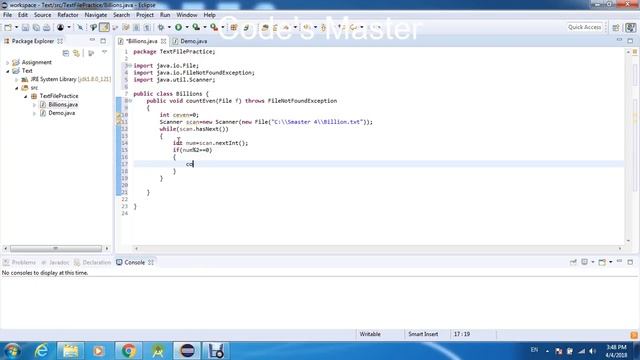Image resolution: width=640 pixels, height=360 pixels.
Task: Open dropdown arrow next to External Tools icon
Action: pyautogui.click(x=222, y=27)
